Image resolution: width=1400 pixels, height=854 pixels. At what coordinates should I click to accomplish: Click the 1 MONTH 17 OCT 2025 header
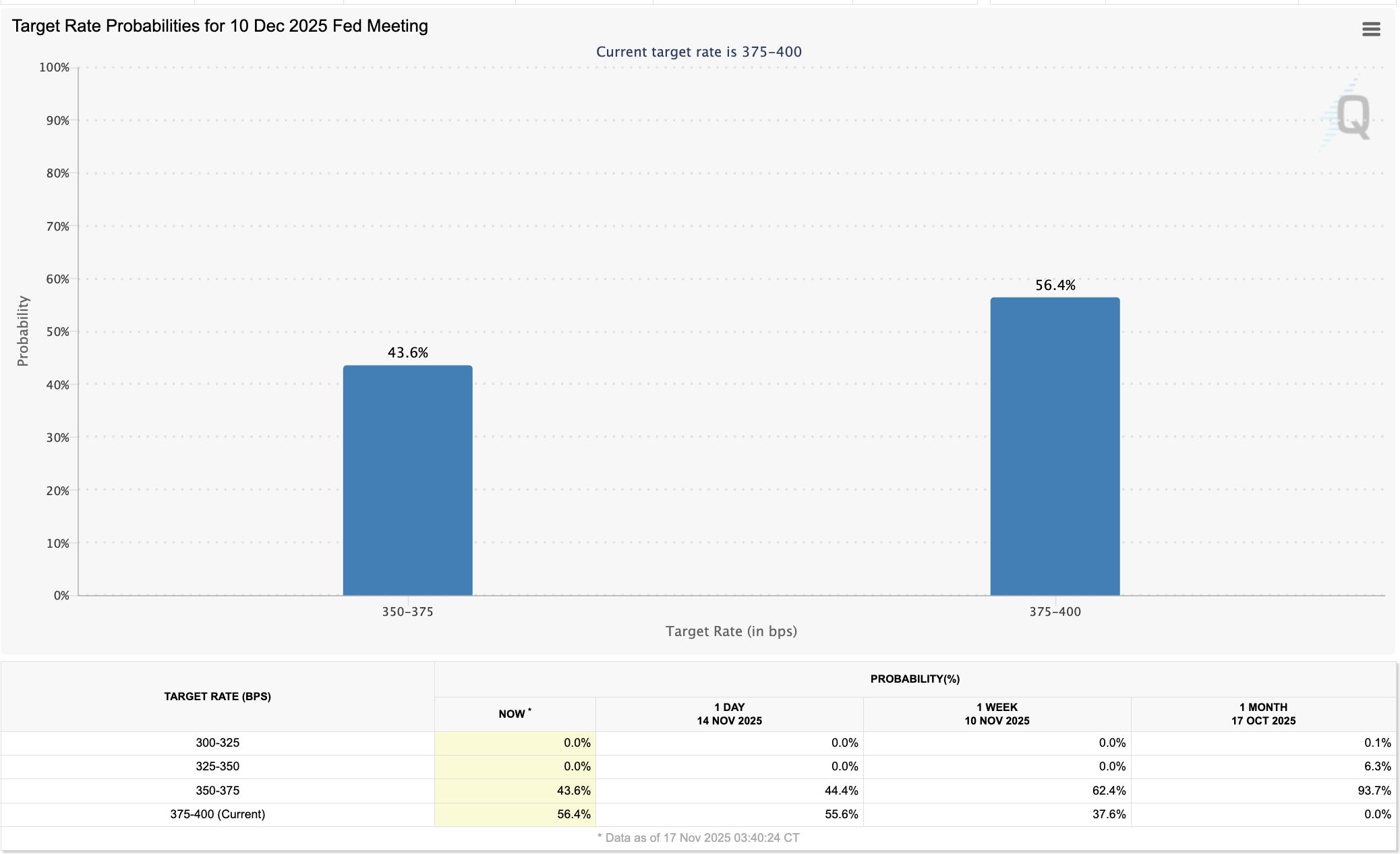click(x=1263, y=714)
